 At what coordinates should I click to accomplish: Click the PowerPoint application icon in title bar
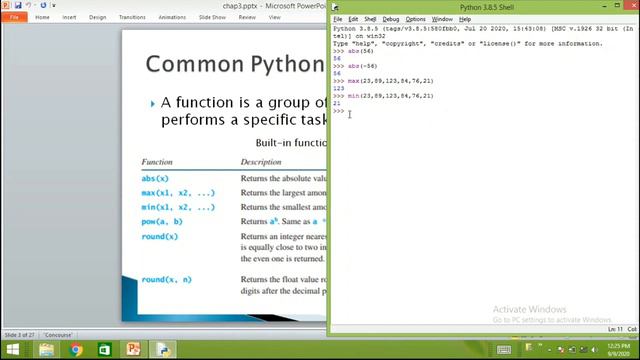coord(6,5)
